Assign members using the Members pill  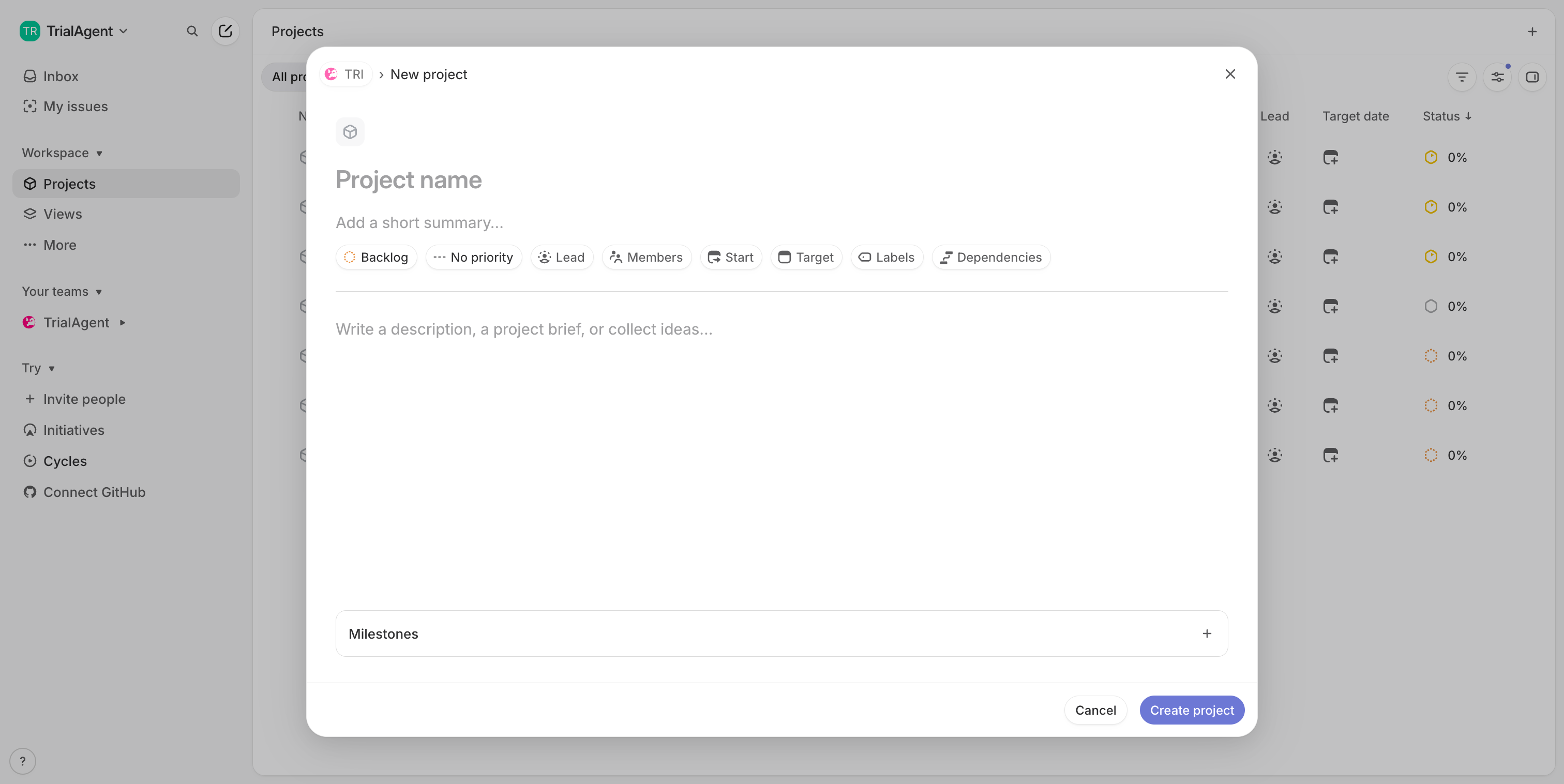pyautogui.click(x=646, y=257)
